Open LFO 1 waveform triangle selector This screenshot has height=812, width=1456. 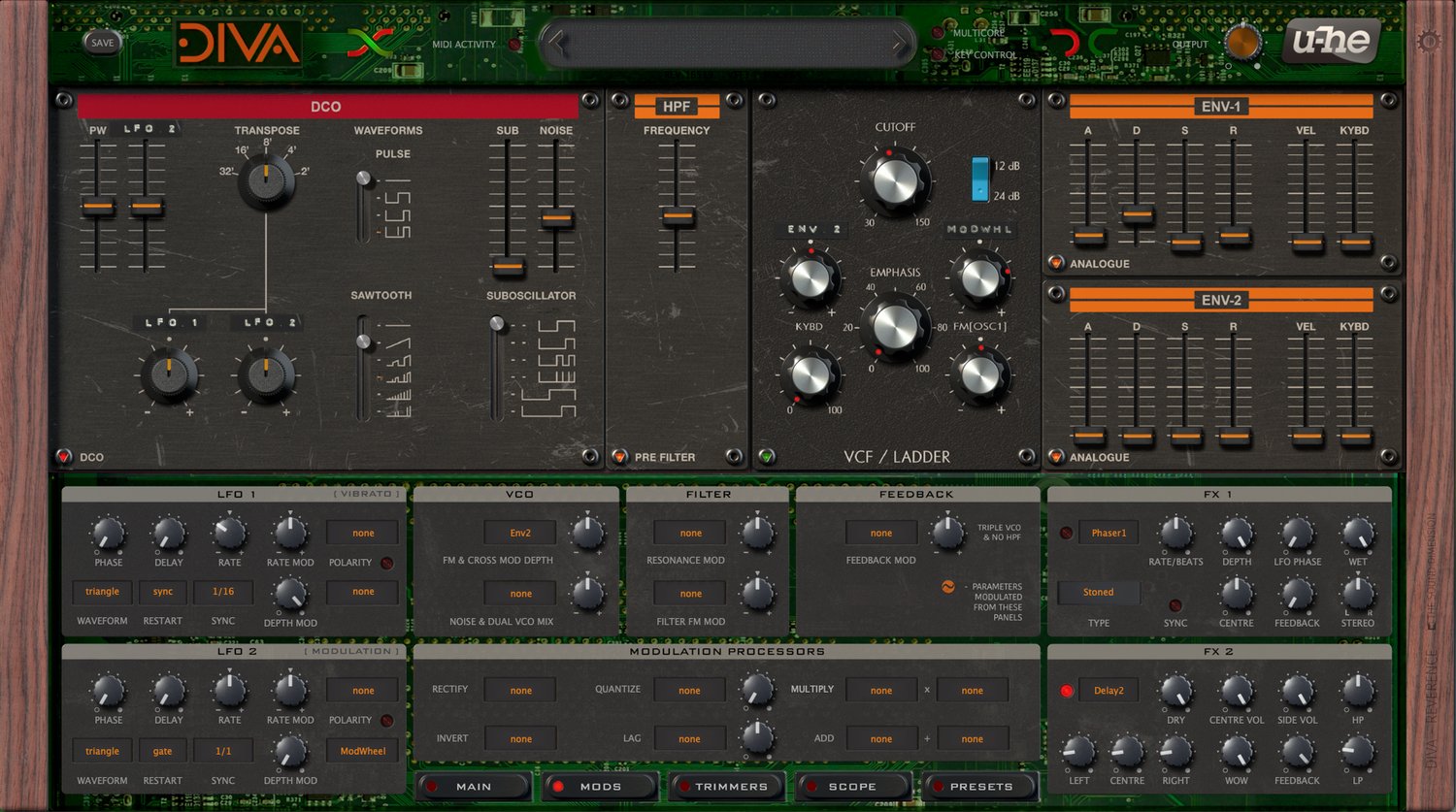tap(102, 592)
